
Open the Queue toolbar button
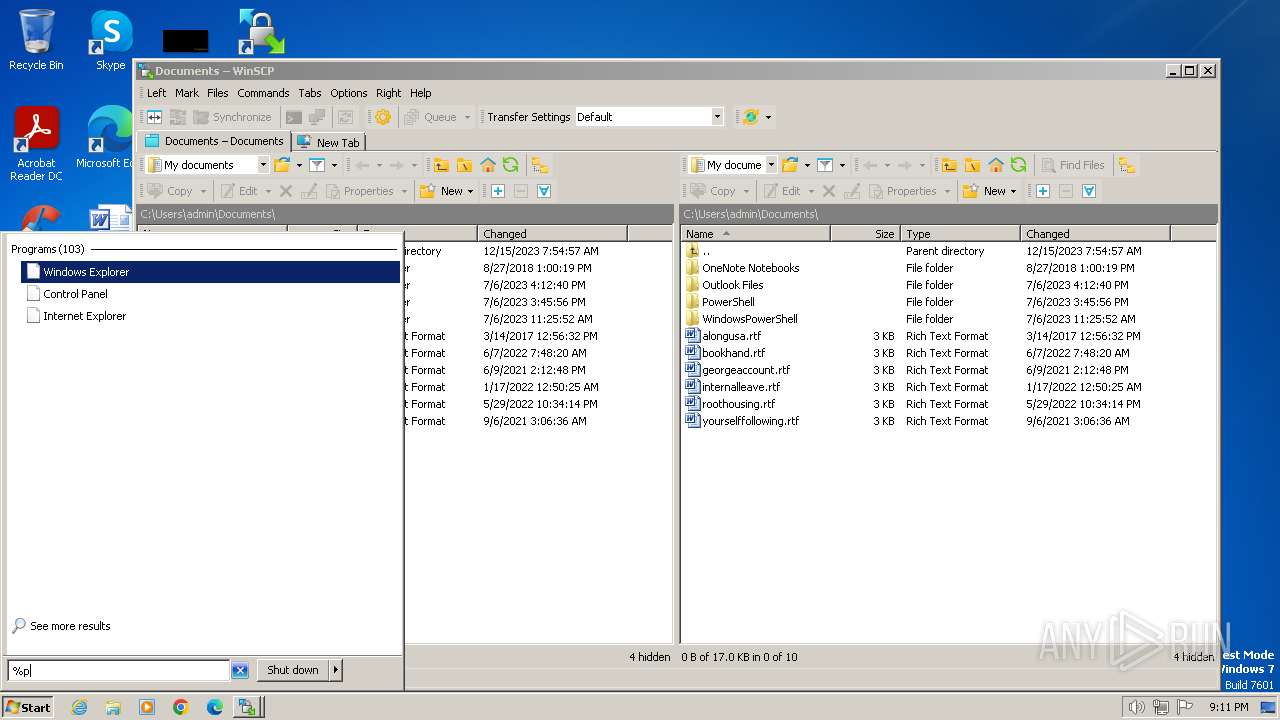[x=431, y=117]
